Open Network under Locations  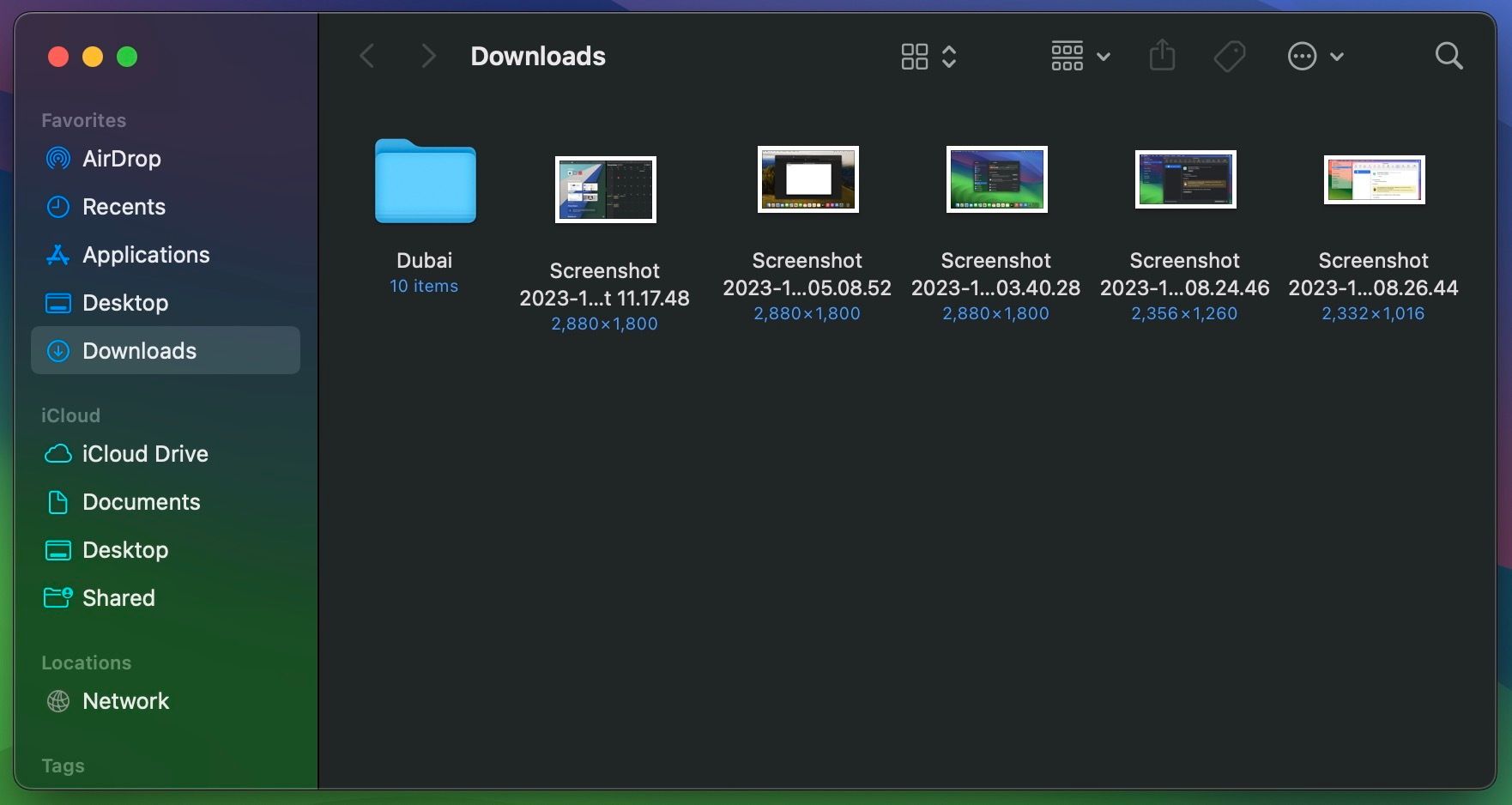pos(126,701)
